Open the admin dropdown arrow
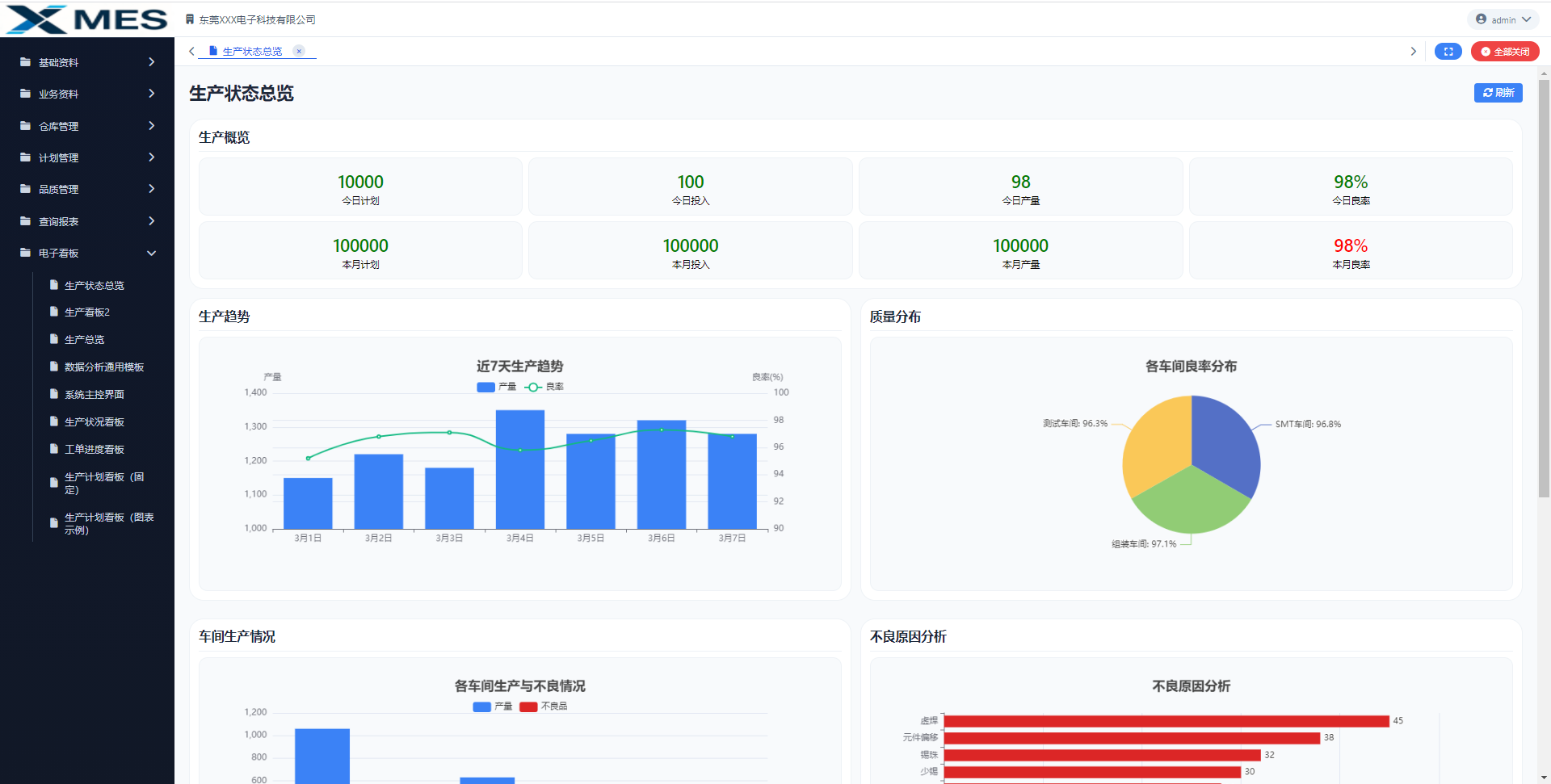This screenshot has height=784, width=1551. click(x=1527, y=19)
